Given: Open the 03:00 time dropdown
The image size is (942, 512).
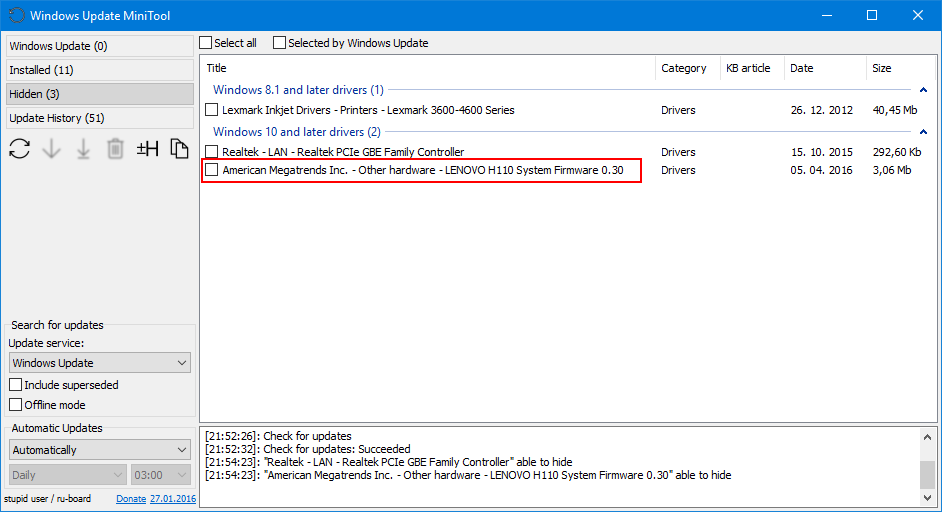Looking at the screenshot, I should click(161, 475).
